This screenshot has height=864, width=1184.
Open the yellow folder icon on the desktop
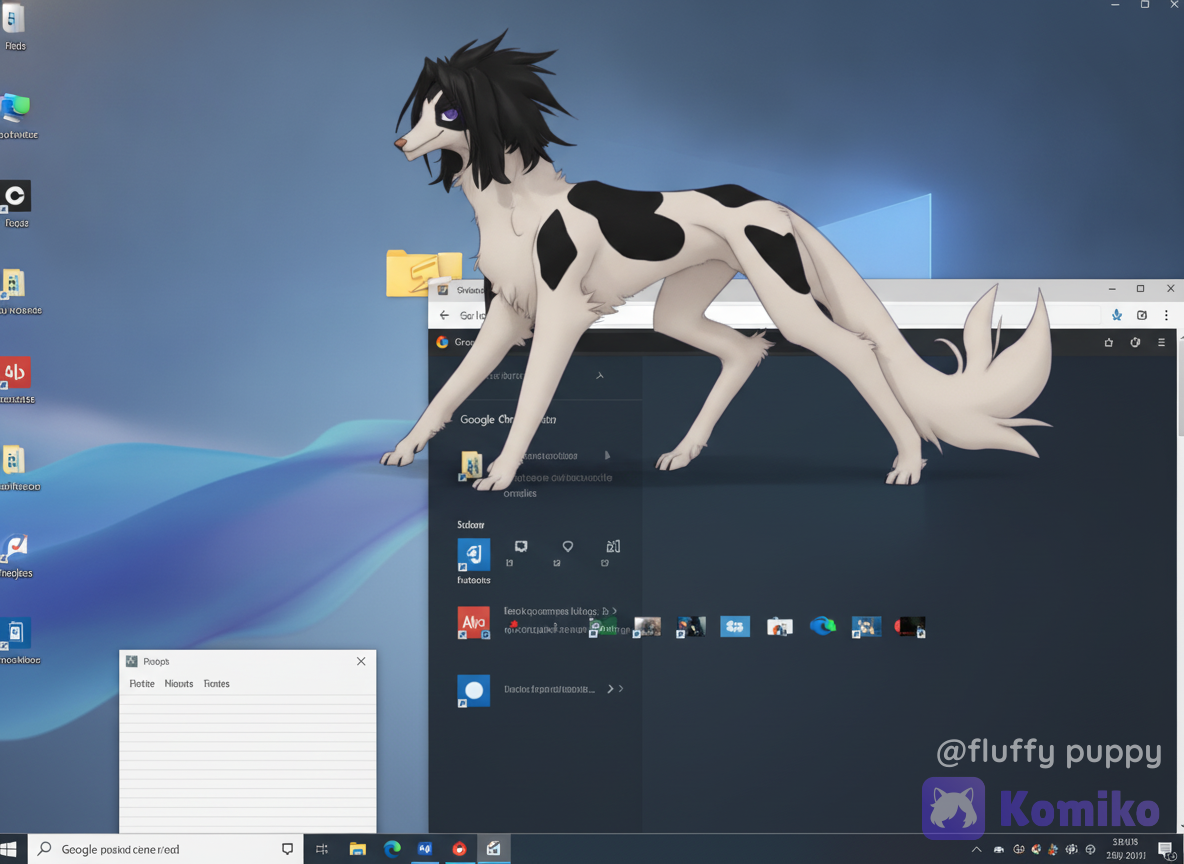click(x=423, y=272)
